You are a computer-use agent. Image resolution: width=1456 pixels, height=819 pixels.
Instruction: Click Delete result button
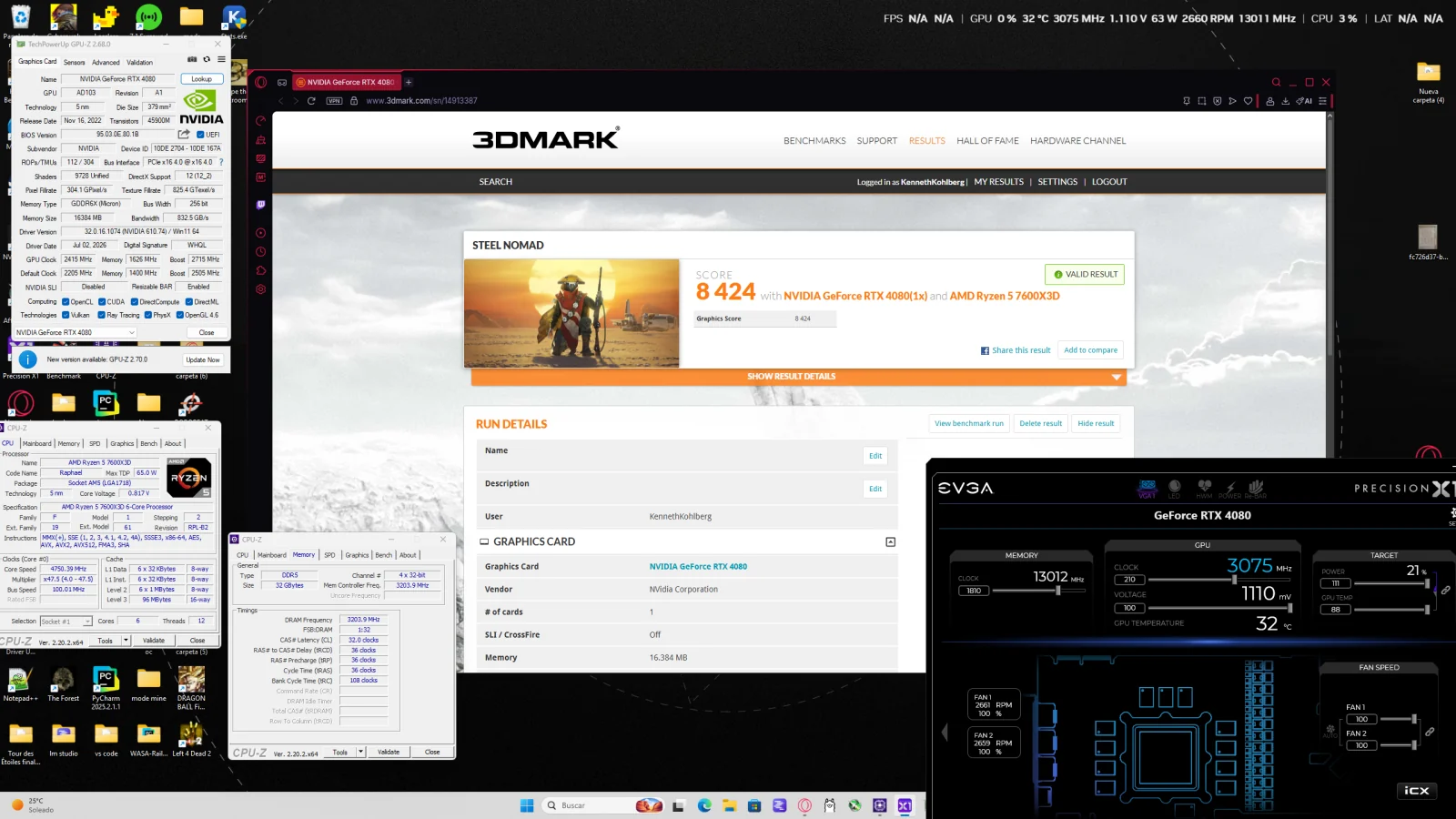pos(1040,423)
